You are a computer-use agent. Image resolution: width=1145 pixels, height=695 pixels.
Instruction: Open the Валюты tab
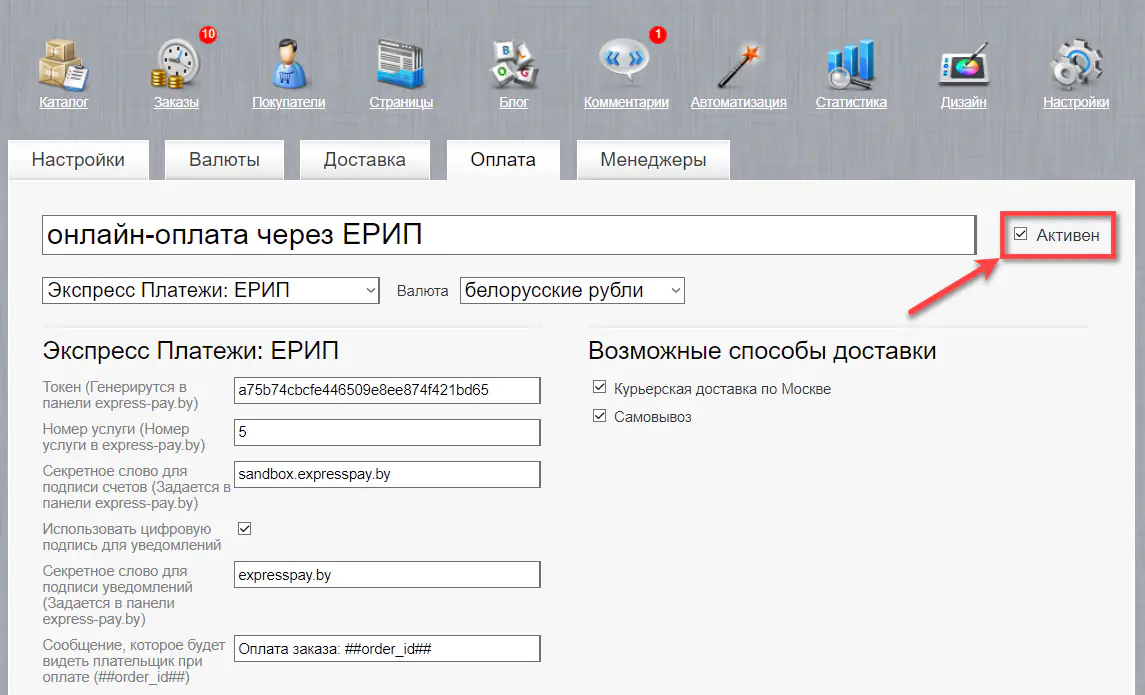tap(223, 159)
